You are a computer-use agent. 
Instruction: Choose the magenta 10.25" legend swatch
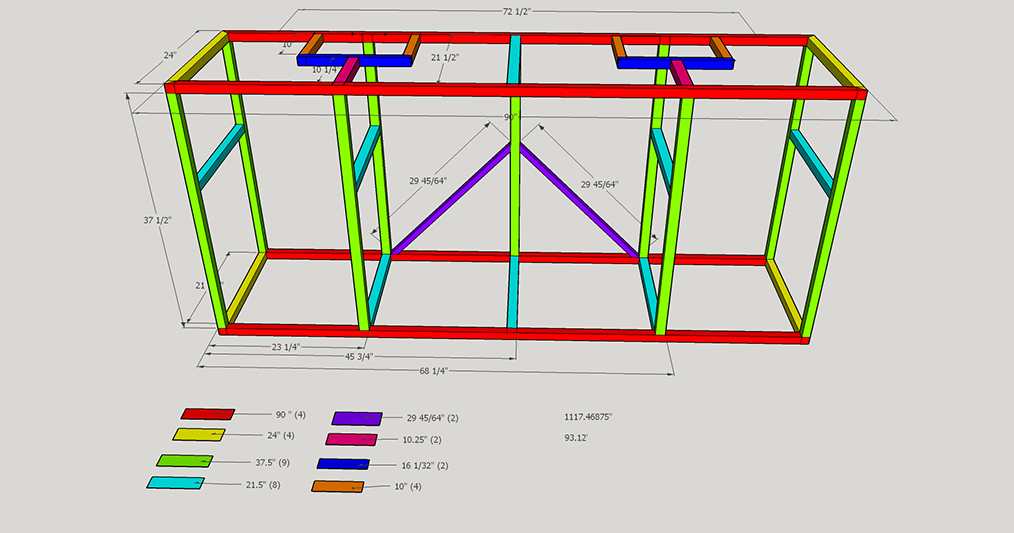(x=351, y=439)
